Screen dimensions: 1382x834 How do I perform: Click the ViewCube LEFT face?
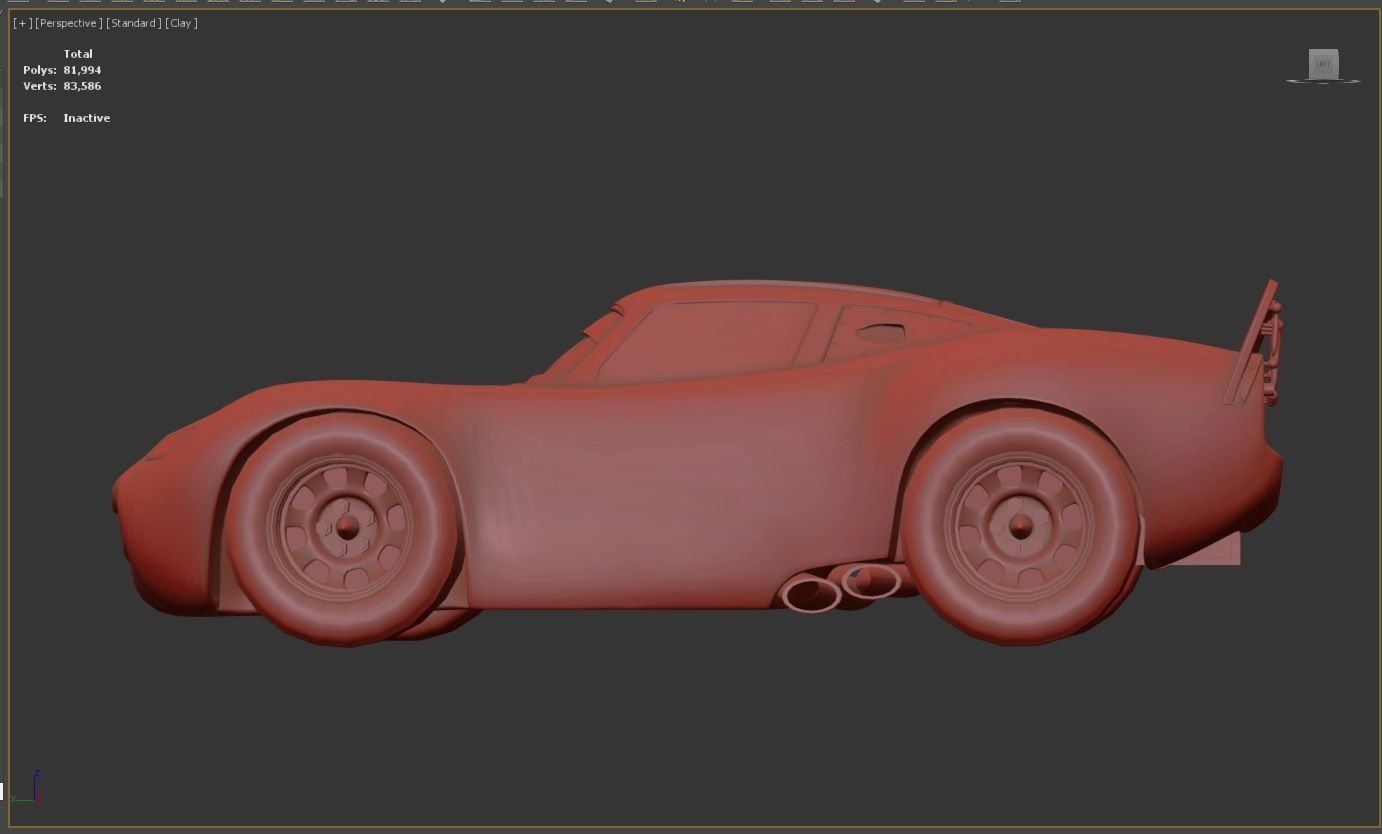pos(1323,63)
